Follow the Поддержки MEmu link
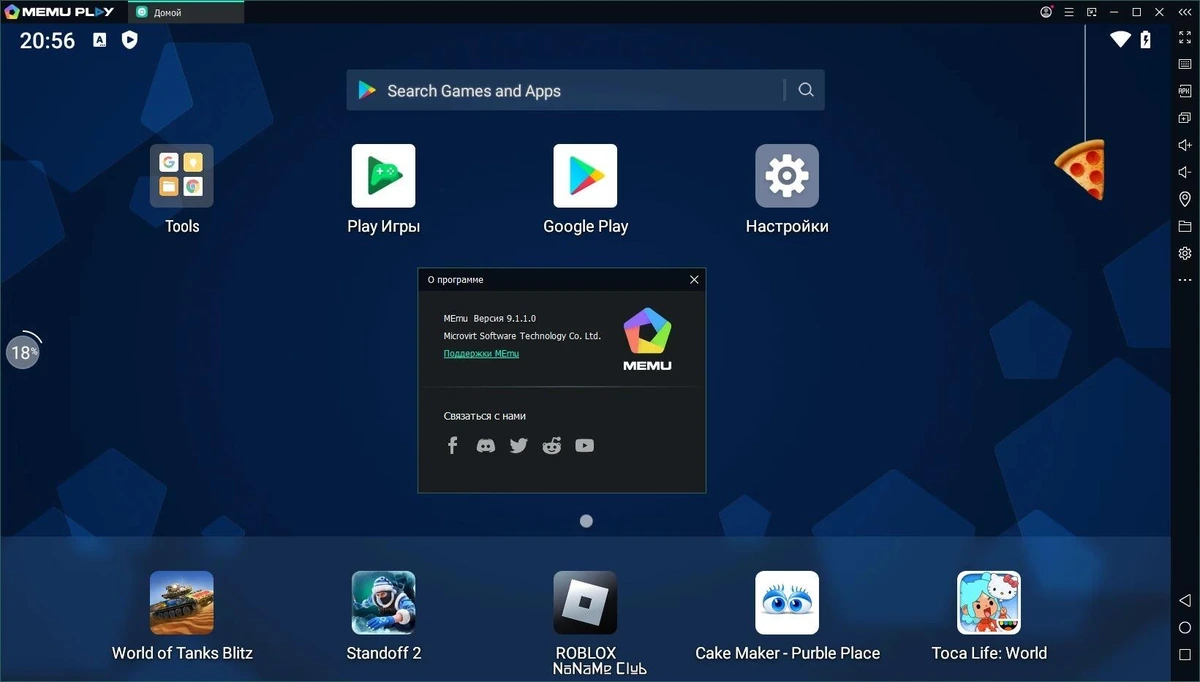1200x682 pixels. tap(481, 353)
